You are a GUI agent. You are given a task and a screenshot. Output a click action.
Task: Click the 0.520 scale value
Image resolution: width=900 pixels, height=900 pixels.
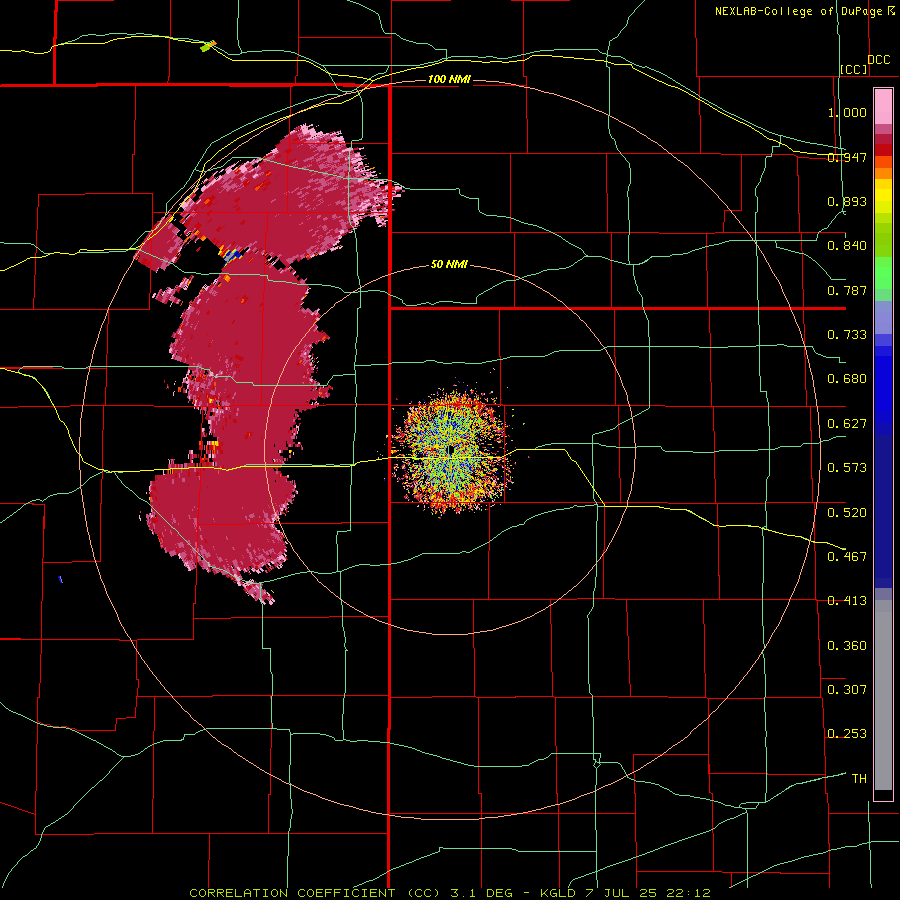(847, 513)
